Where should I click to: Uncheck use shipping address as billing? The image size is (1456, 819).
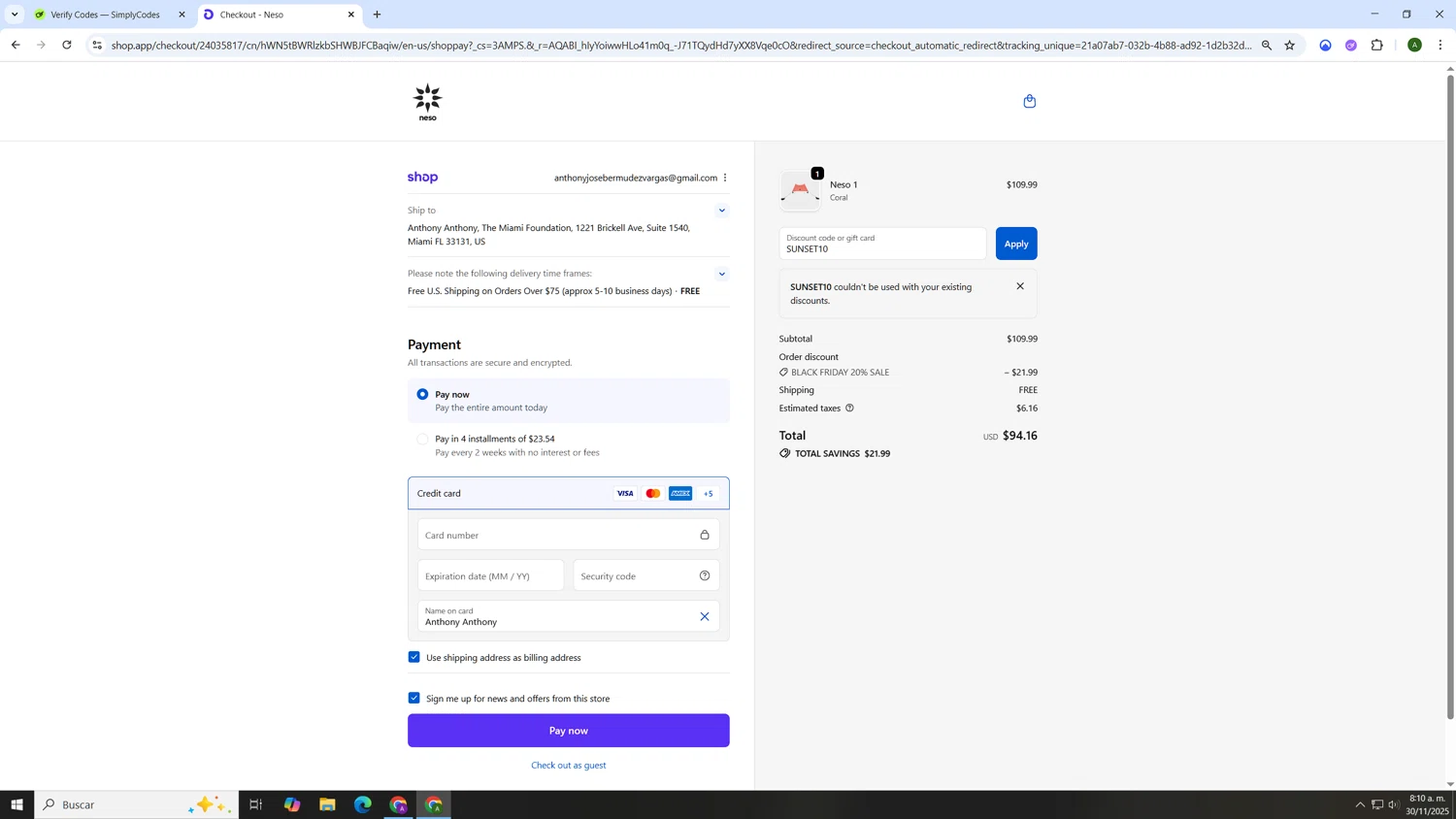click(x=414, y=657)
